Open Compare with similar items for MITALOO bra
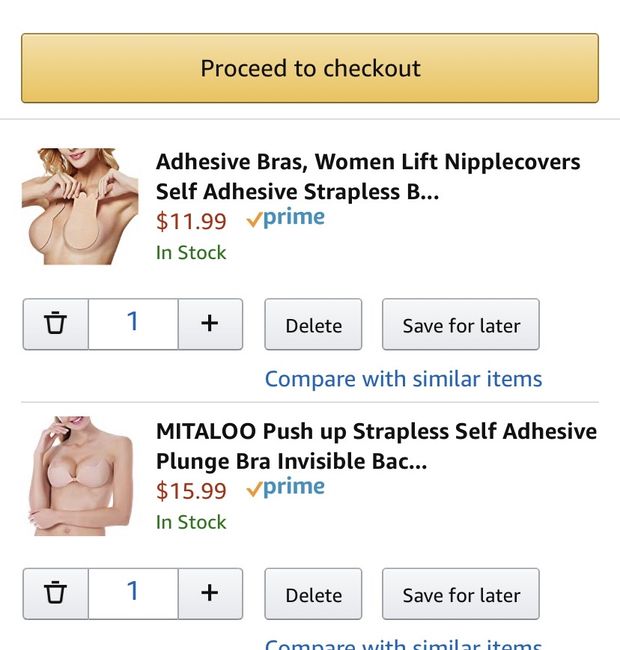This screenshot has height=650, width=620. point(403,643)
